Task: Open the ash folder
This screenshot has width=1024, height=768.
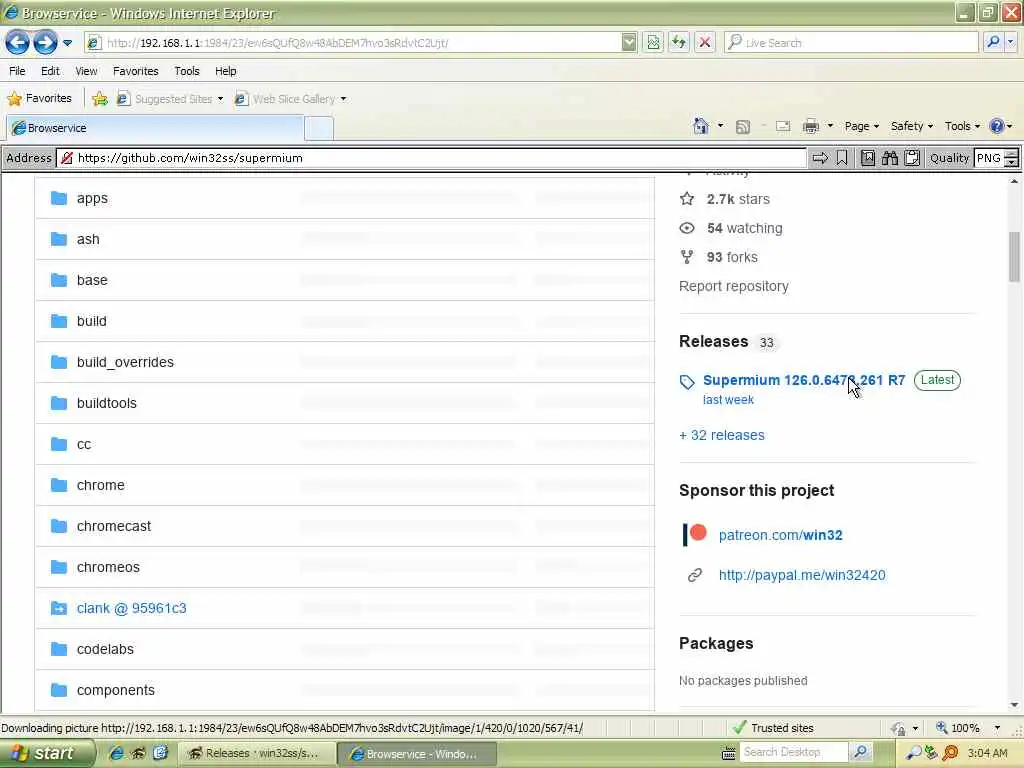Action: (88, 240)
